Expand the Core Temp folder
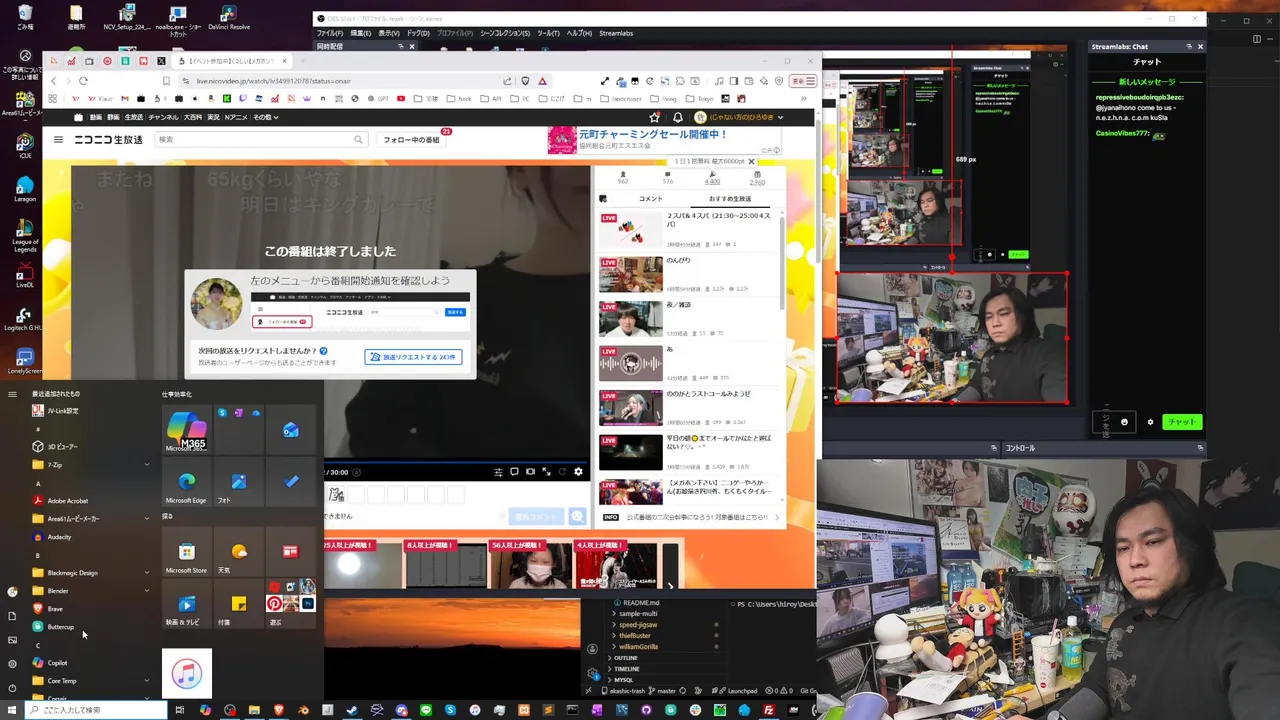 [90, 681]
